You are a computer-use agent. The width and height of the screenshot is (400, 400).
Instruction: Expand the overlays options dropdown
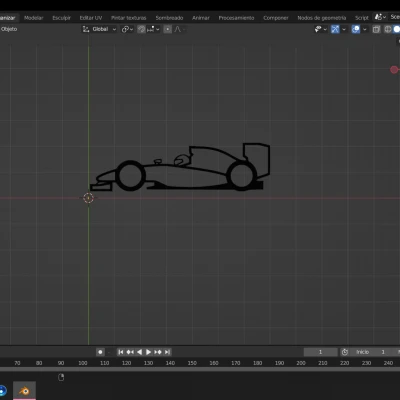365,29
